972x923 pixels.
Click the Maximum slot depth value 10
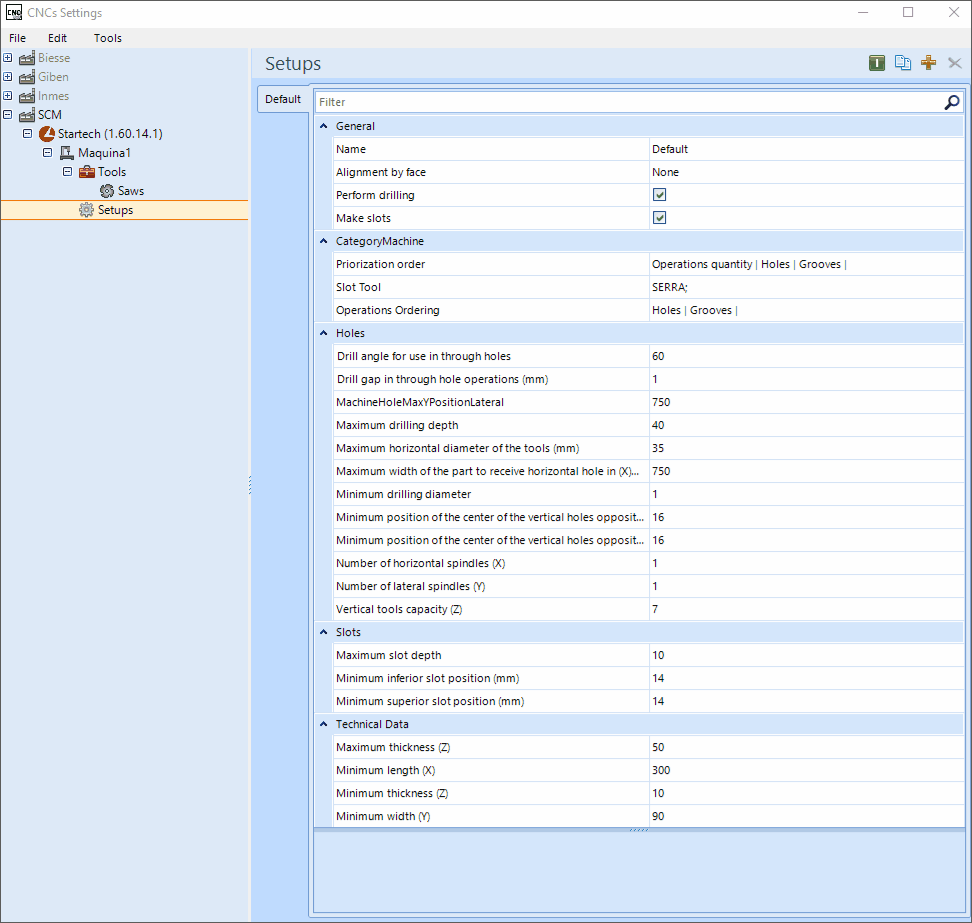806,655
